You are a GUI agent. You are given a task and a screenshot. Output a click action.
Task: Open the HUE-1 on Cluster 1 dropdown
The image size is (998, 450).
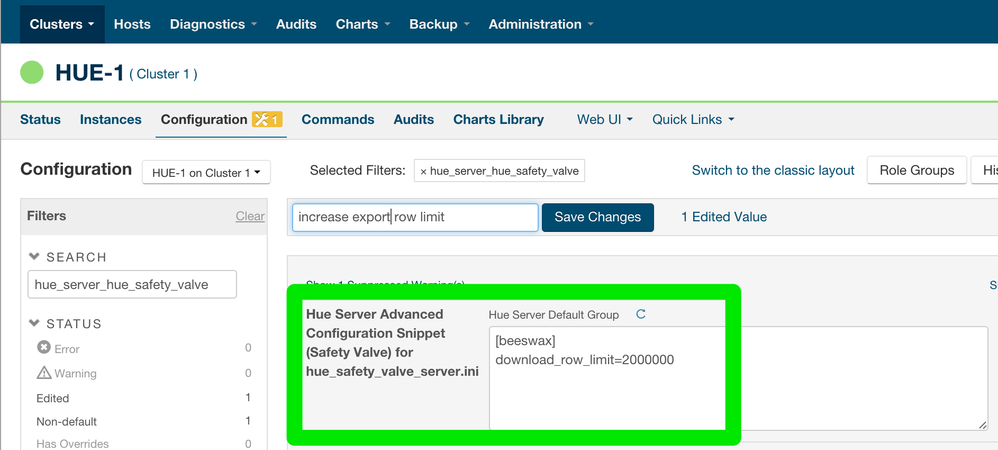(206, 173)
